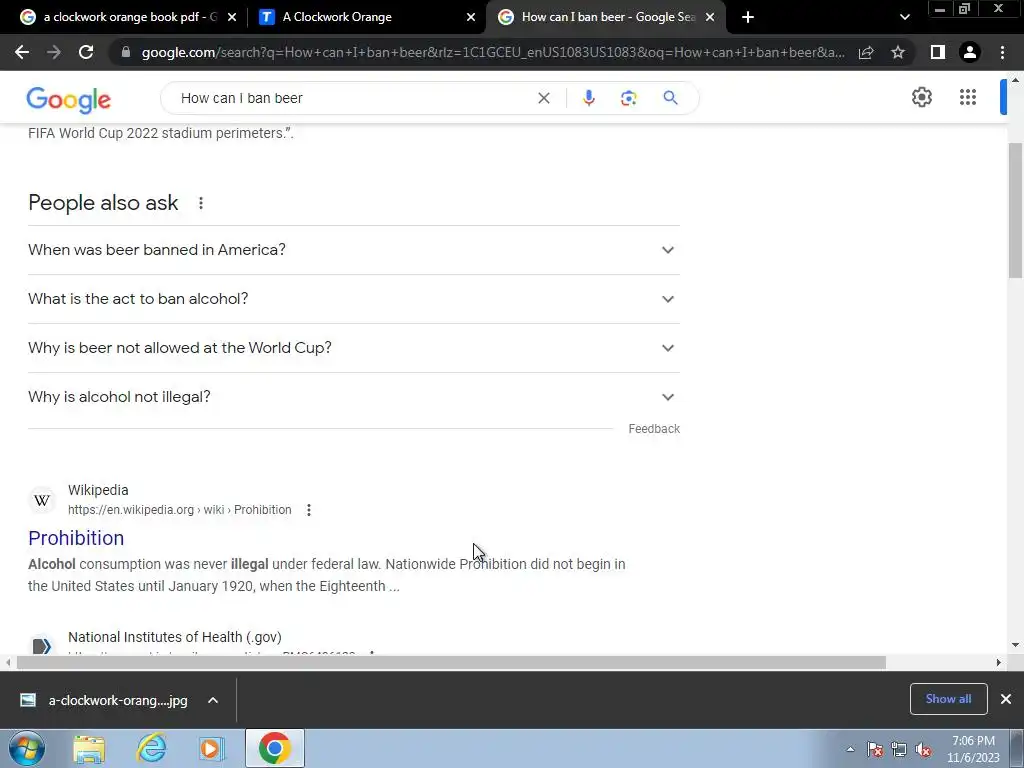The height and width of the screenshot is (768, 1024).
Task: Open Google quick settings gear
Action: point(921,97)
